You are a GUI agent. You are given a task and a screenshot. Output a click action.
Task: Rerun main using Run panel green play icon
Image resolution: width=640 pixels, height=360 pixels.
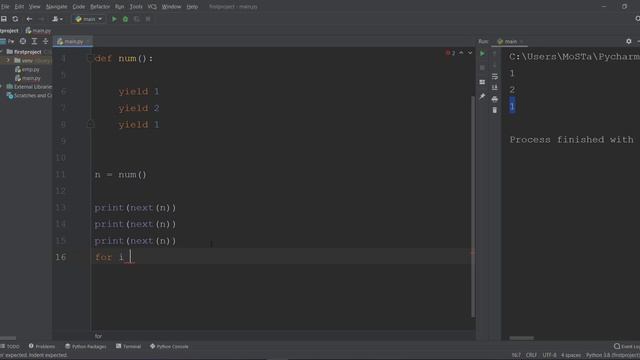(x=482, y=53)
